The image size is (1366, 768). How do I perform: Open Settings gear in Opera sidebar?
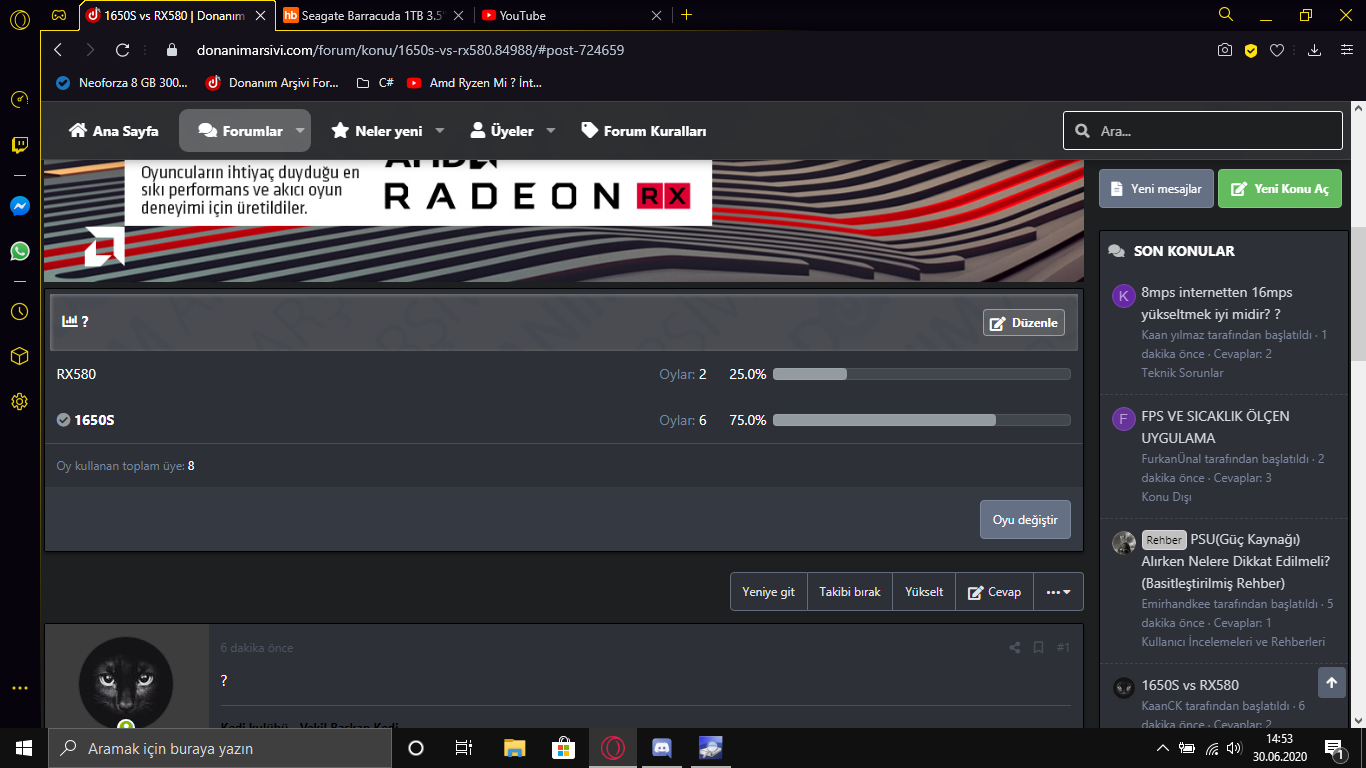(19, 402)
